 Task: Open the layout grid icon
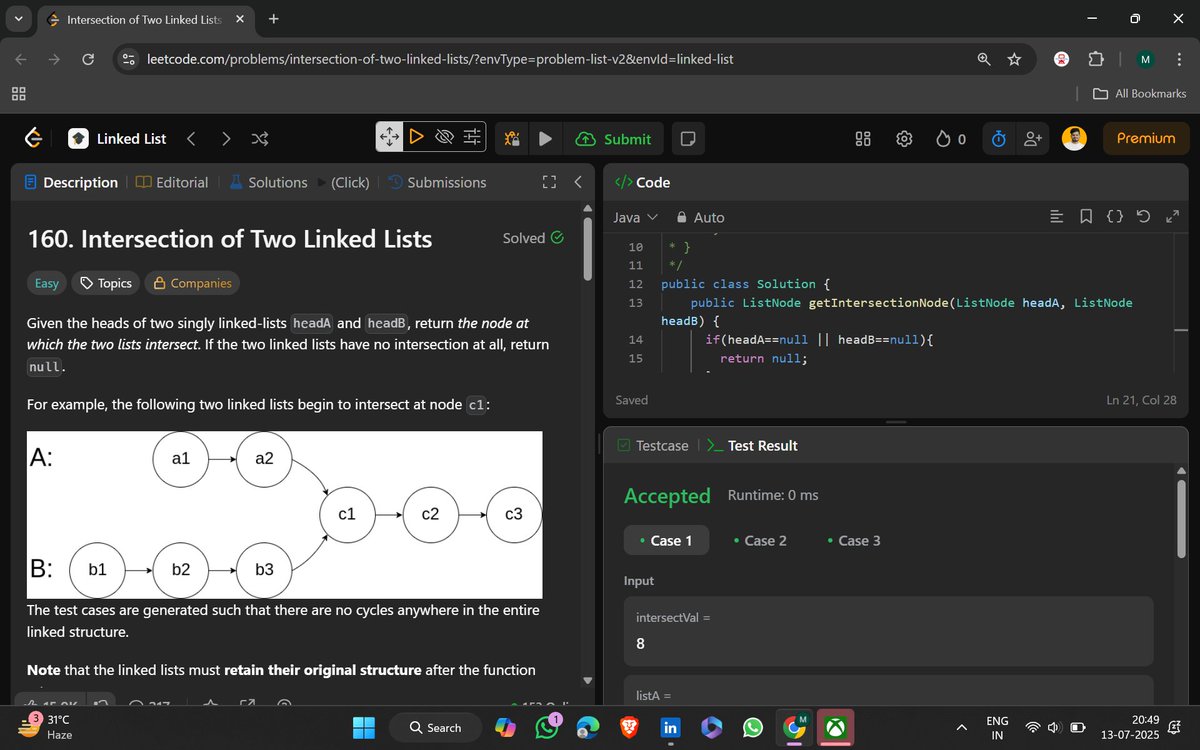pos(864,139)
